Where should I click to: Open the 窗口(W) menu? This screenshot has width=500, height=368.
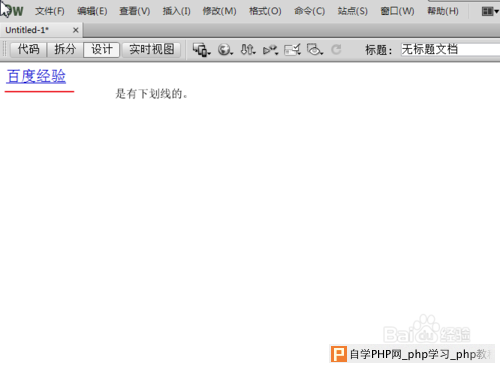pyautogui.click(x=397, y=11)
